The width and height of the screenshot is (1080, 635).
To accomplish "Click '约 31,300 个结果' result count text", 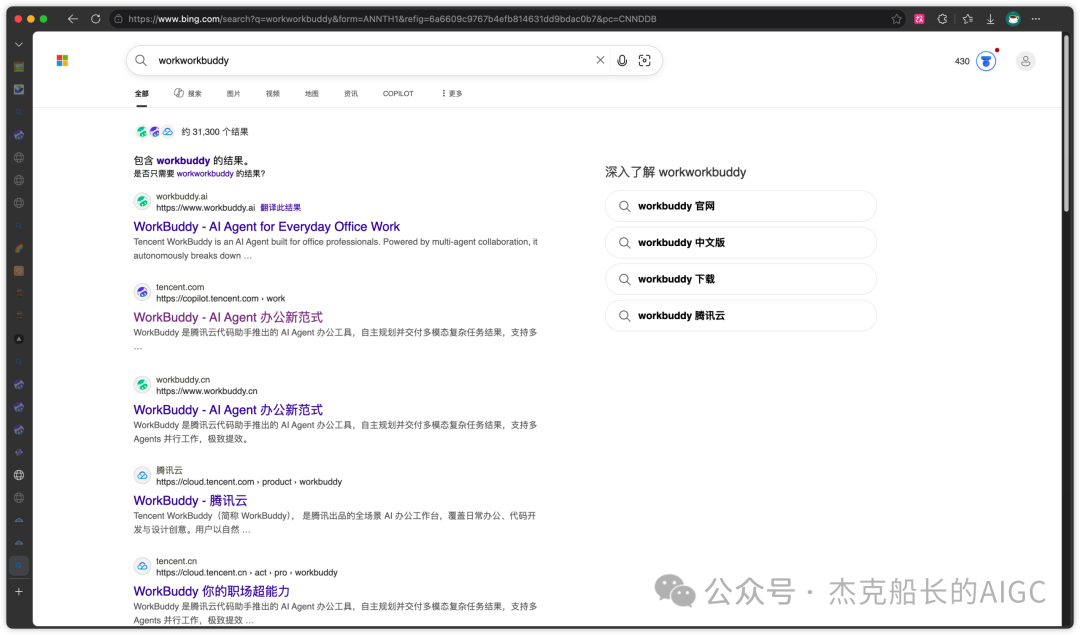I will click(215, 132).
